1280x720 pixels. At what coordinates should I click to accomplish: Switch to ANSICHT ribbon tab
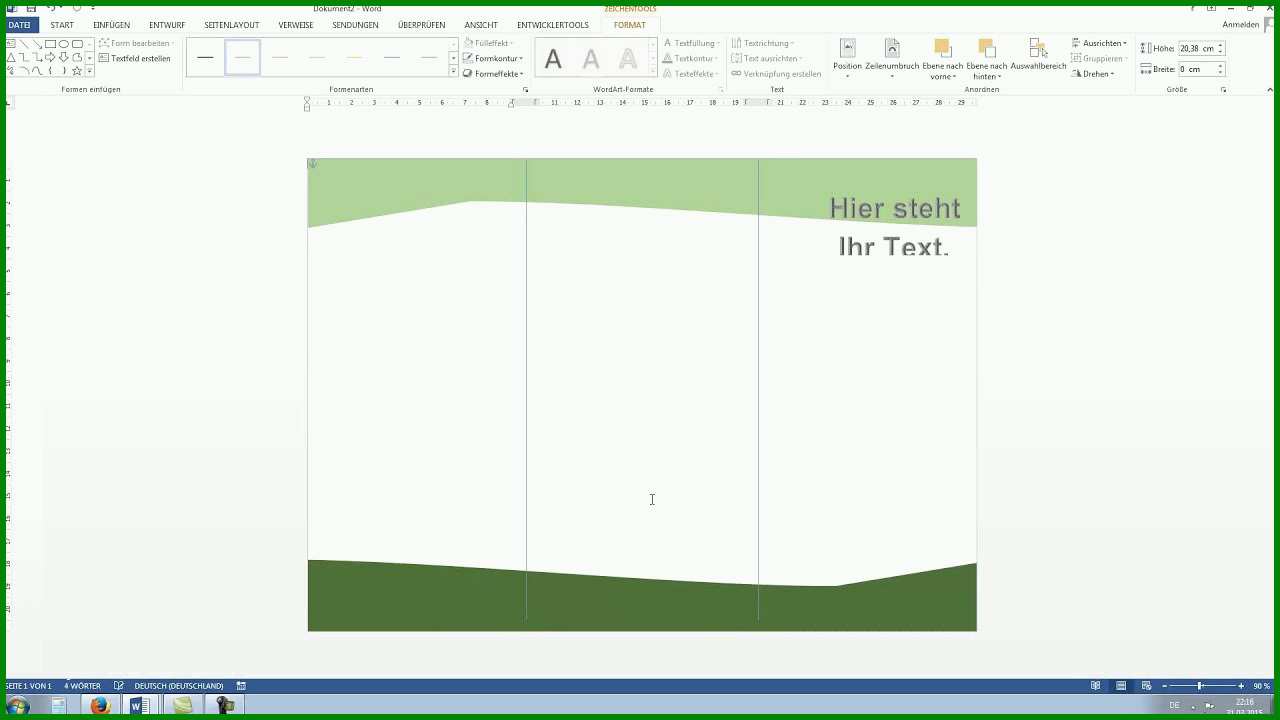coord(481,25)
